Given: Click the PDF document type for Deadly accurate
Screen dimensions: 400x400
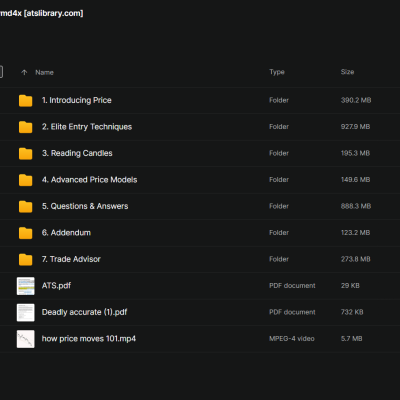Looking at the screenshot, I should click(292, 312).
